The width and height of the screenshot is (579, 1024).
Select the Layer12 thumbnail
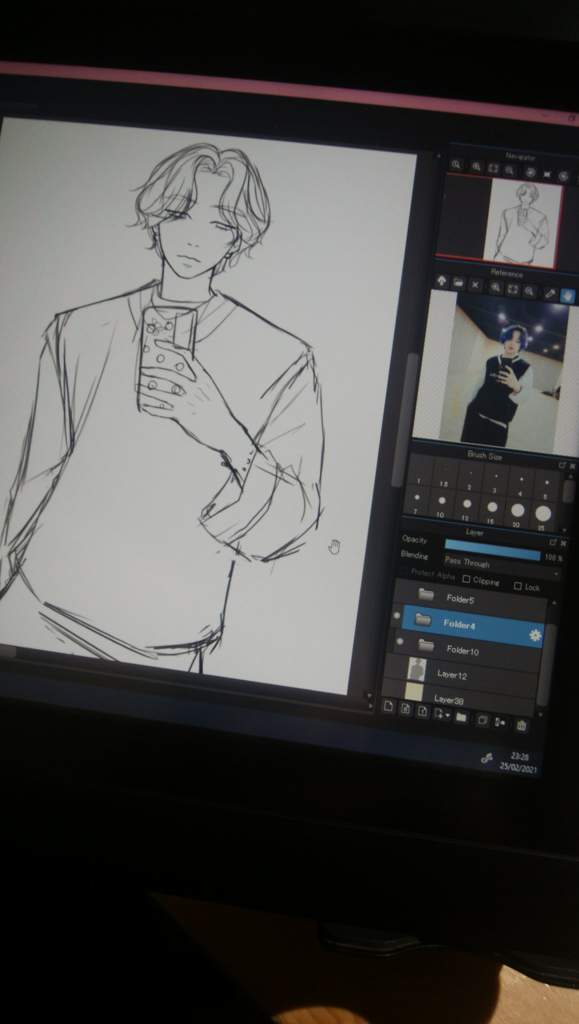click(x=416, y=670)
